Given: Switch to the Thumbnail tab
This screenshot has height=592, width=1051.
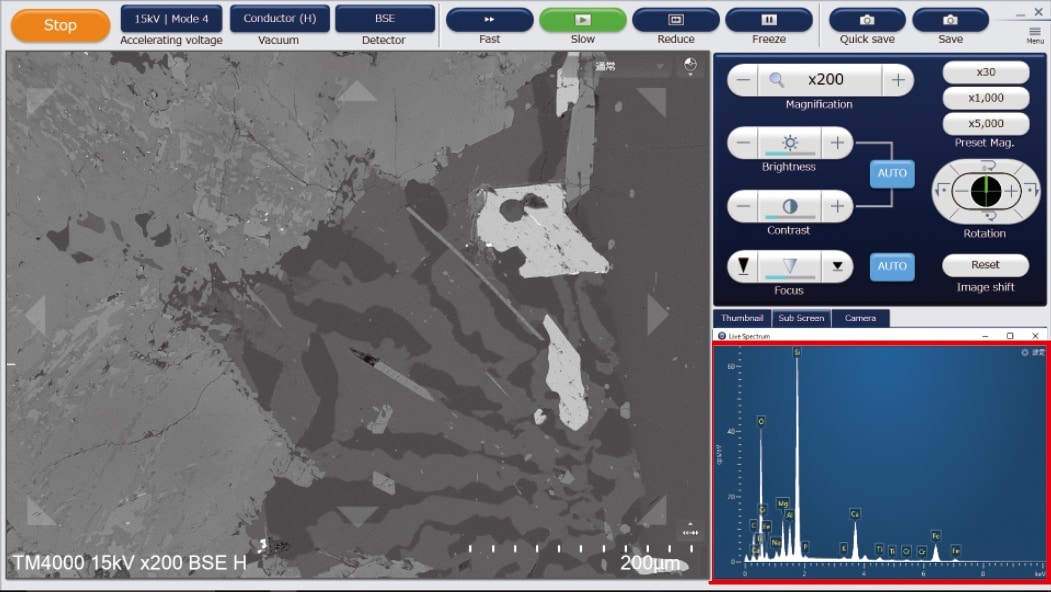Looking at the screenshot, I should (741, 318).
